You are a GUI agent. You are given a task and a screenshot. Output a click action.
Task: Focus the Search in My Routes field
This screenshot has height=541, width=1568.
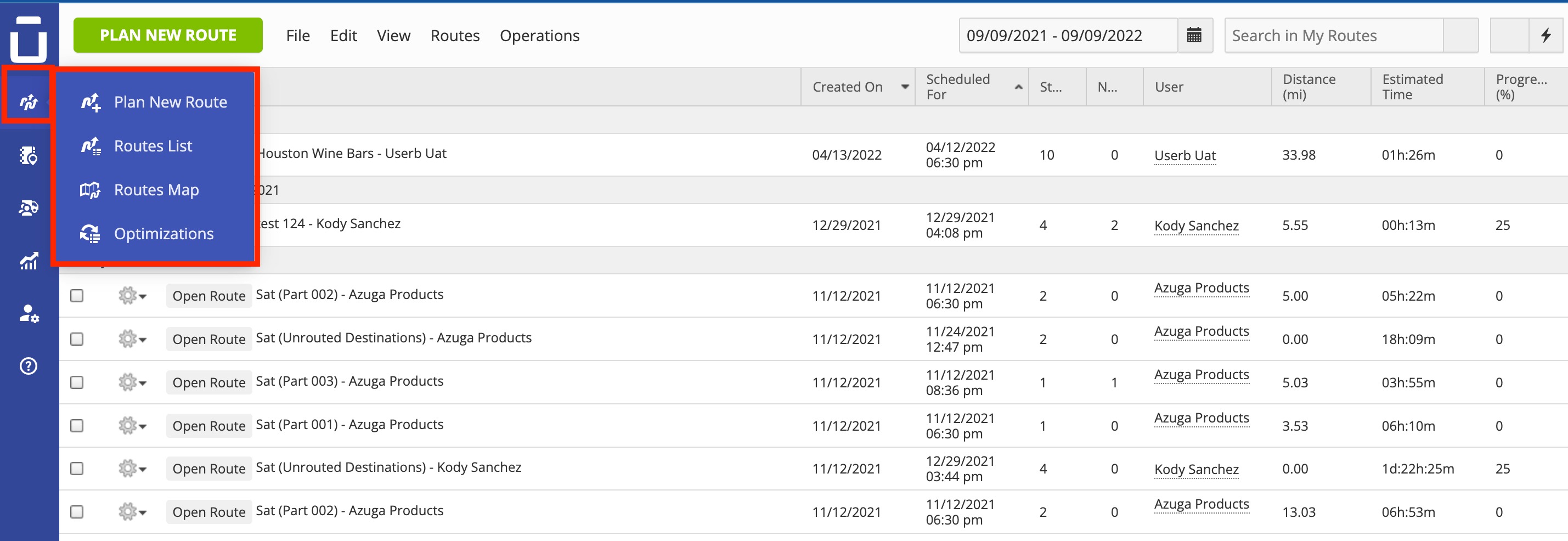coord(1334,35)
